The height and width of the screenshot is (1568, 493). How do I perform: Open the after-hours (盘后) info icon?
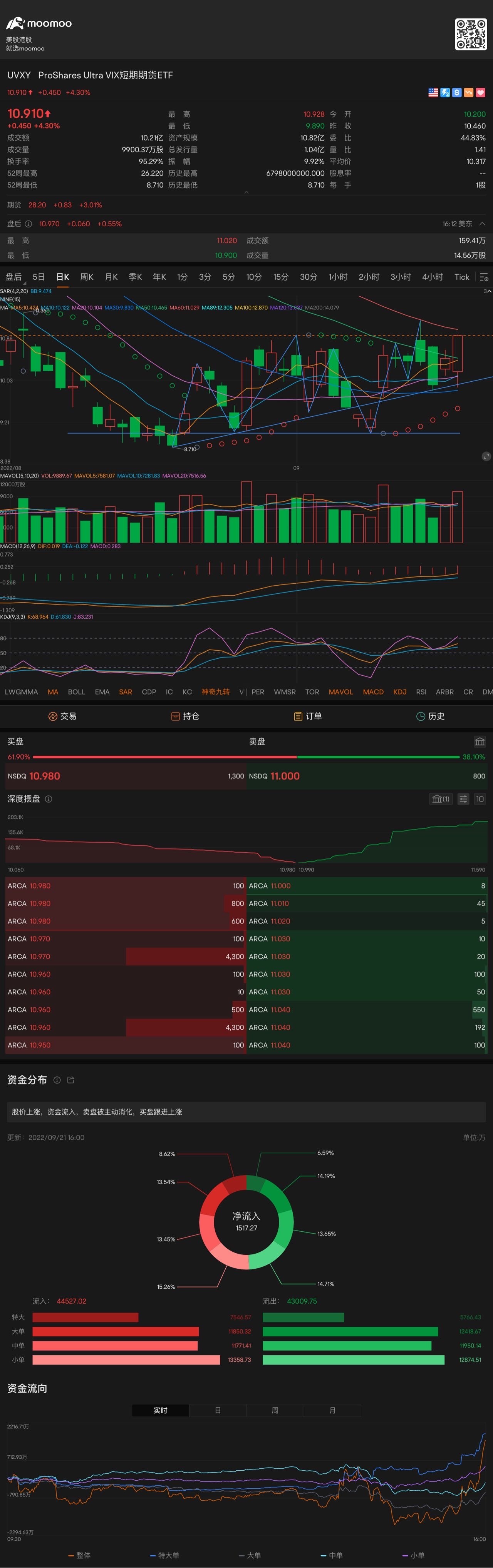(x=28, y=224)
